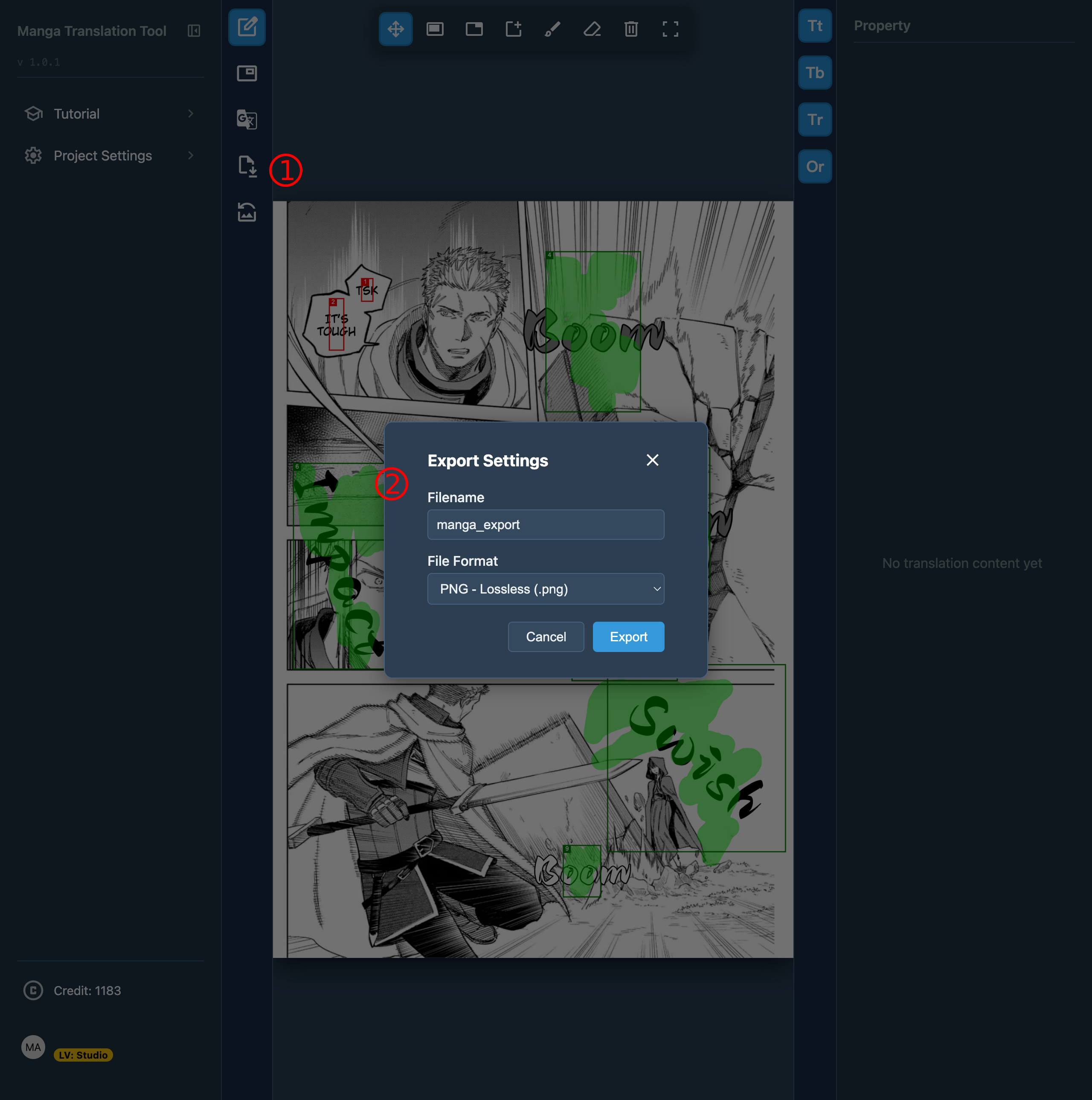Click the MA user avatar
Viewport: 1092px width, 1100px height.
pos(33,1047)
